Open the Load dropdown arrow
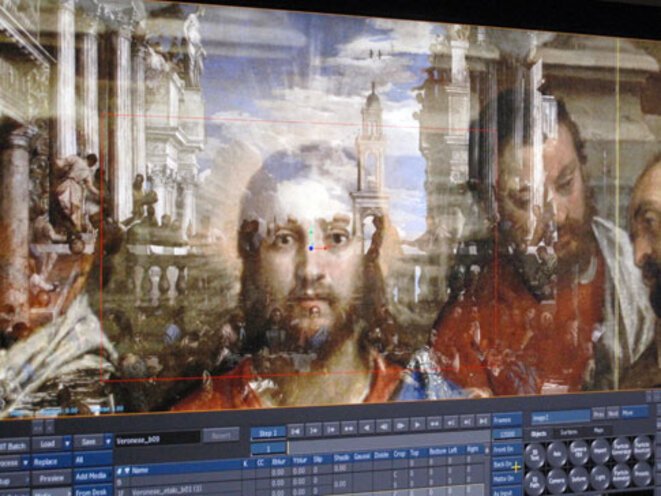This screenshot has height=496, width=661. coord(67,444)
